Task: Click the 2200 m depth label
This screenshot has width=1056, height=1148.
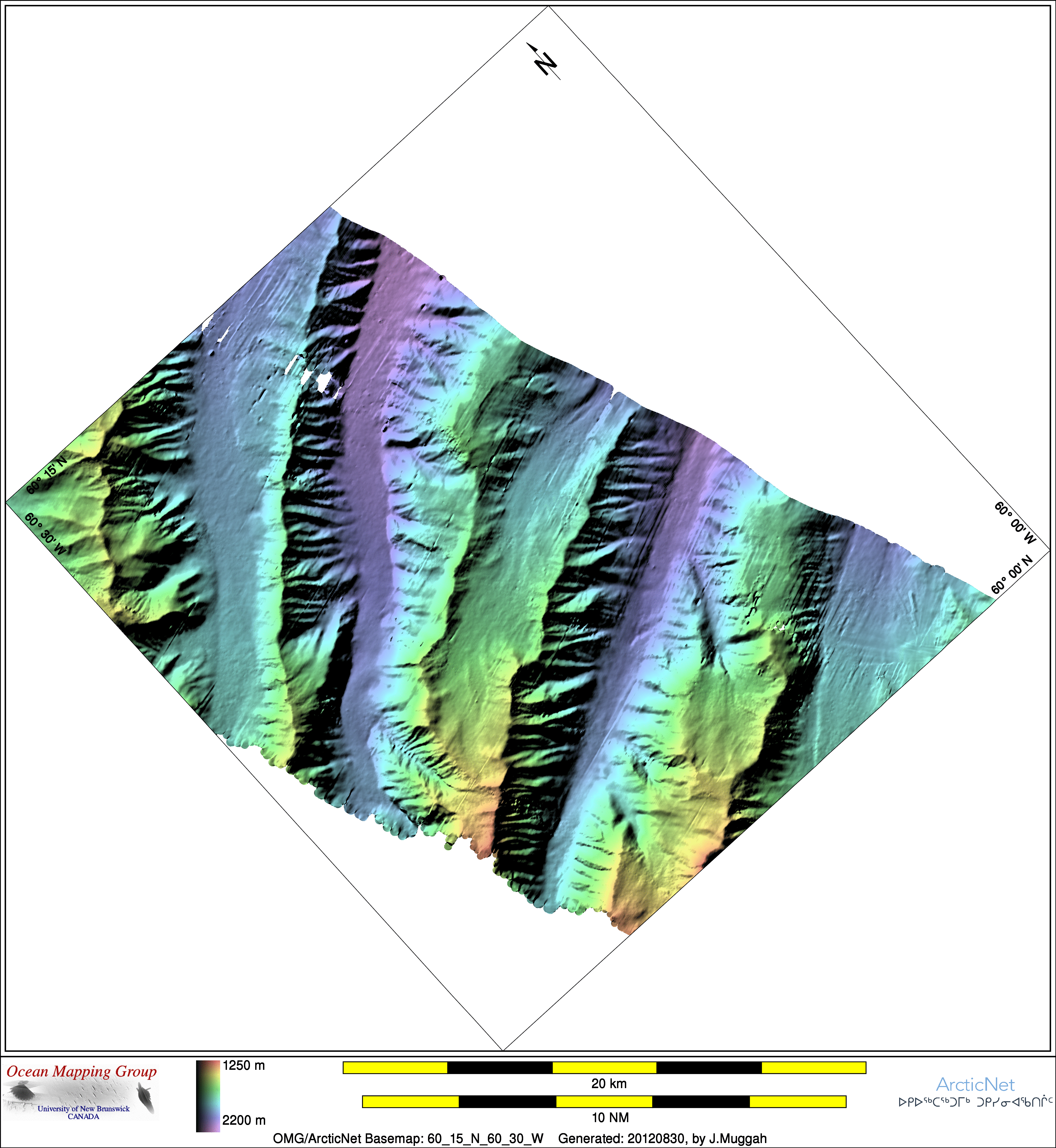Action: pyautogui.click(x=244, y=1120)
